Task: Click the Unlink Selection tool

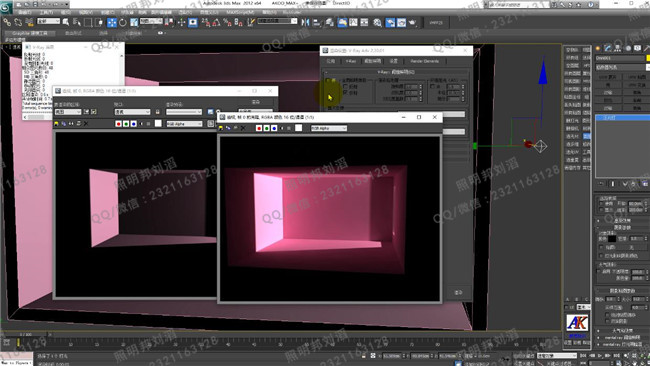Action: pos(18,22)
